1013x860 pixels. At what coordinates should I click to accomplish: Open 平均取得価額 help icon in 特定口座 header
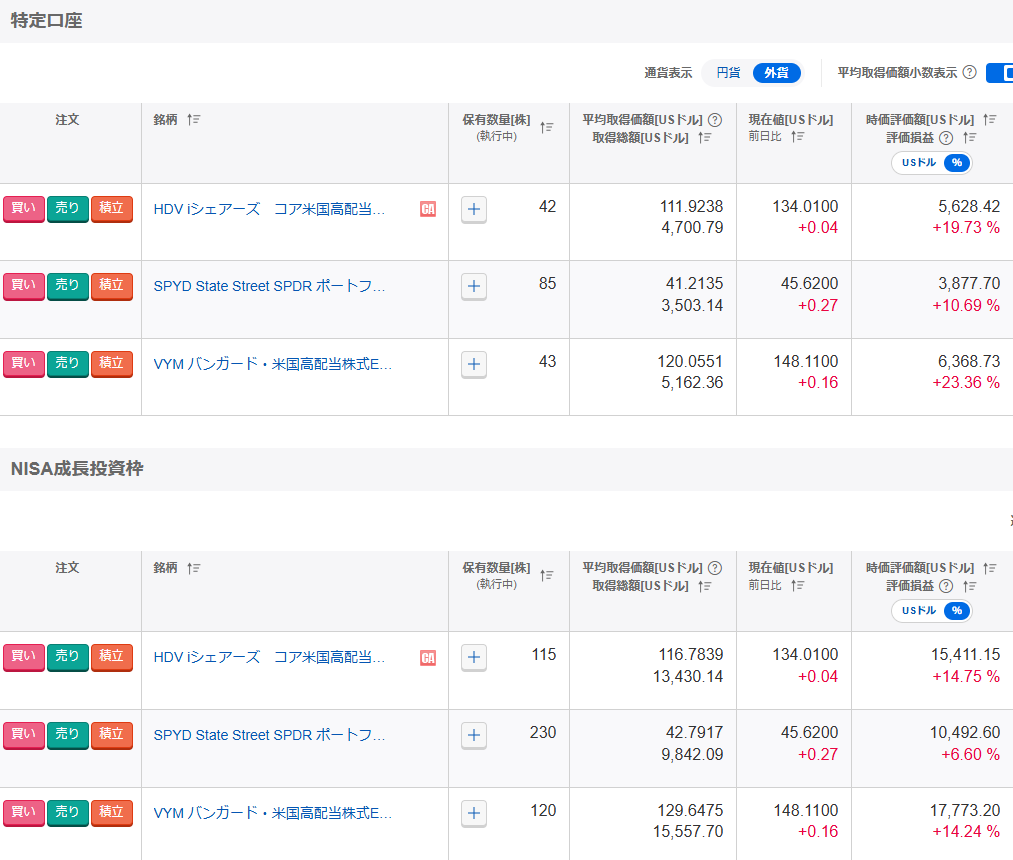(x=715, y=120)
